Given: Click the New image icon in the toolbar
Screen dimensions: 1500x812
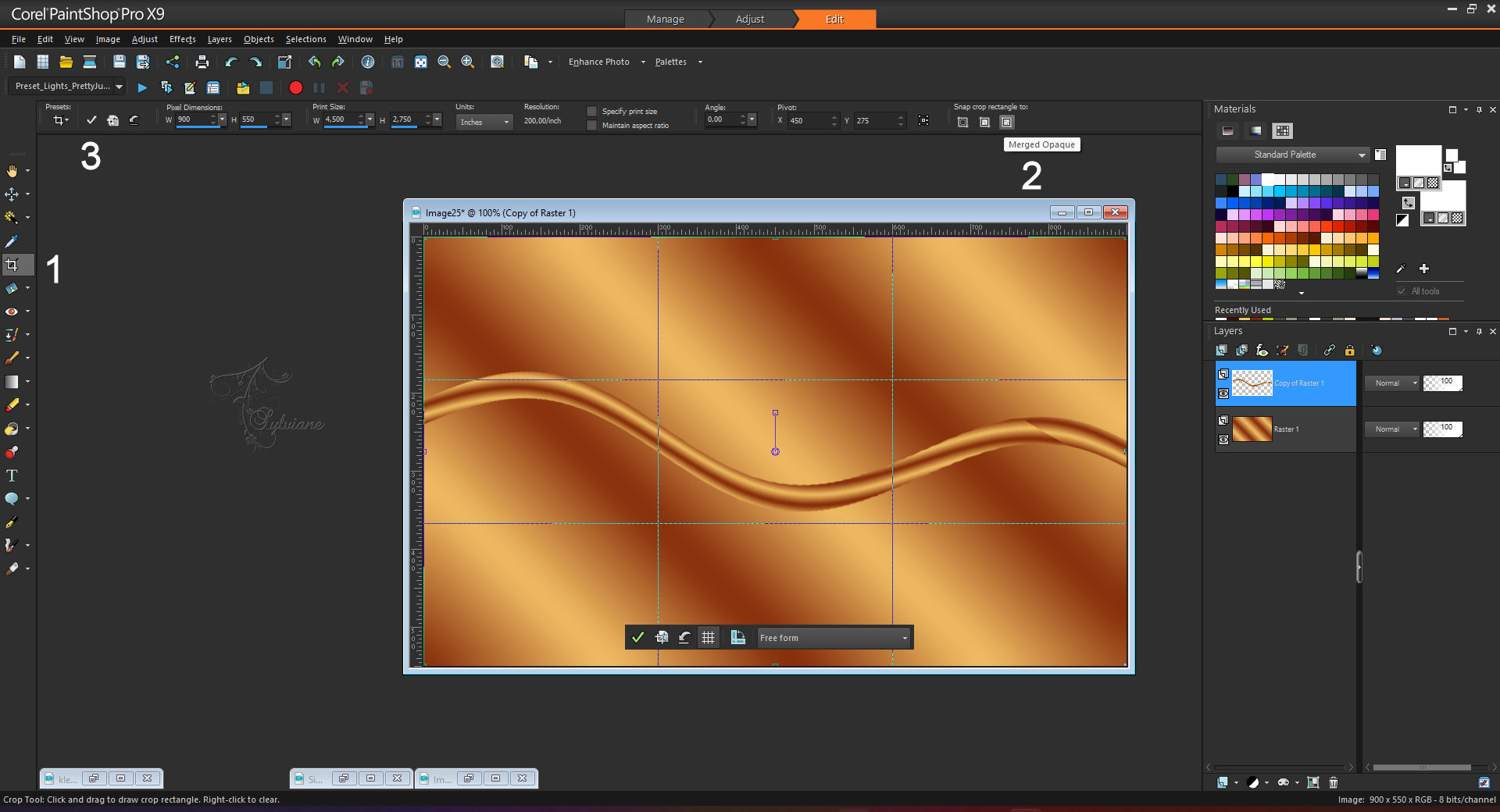Looking at the screenshot, I should coord(20,62).
